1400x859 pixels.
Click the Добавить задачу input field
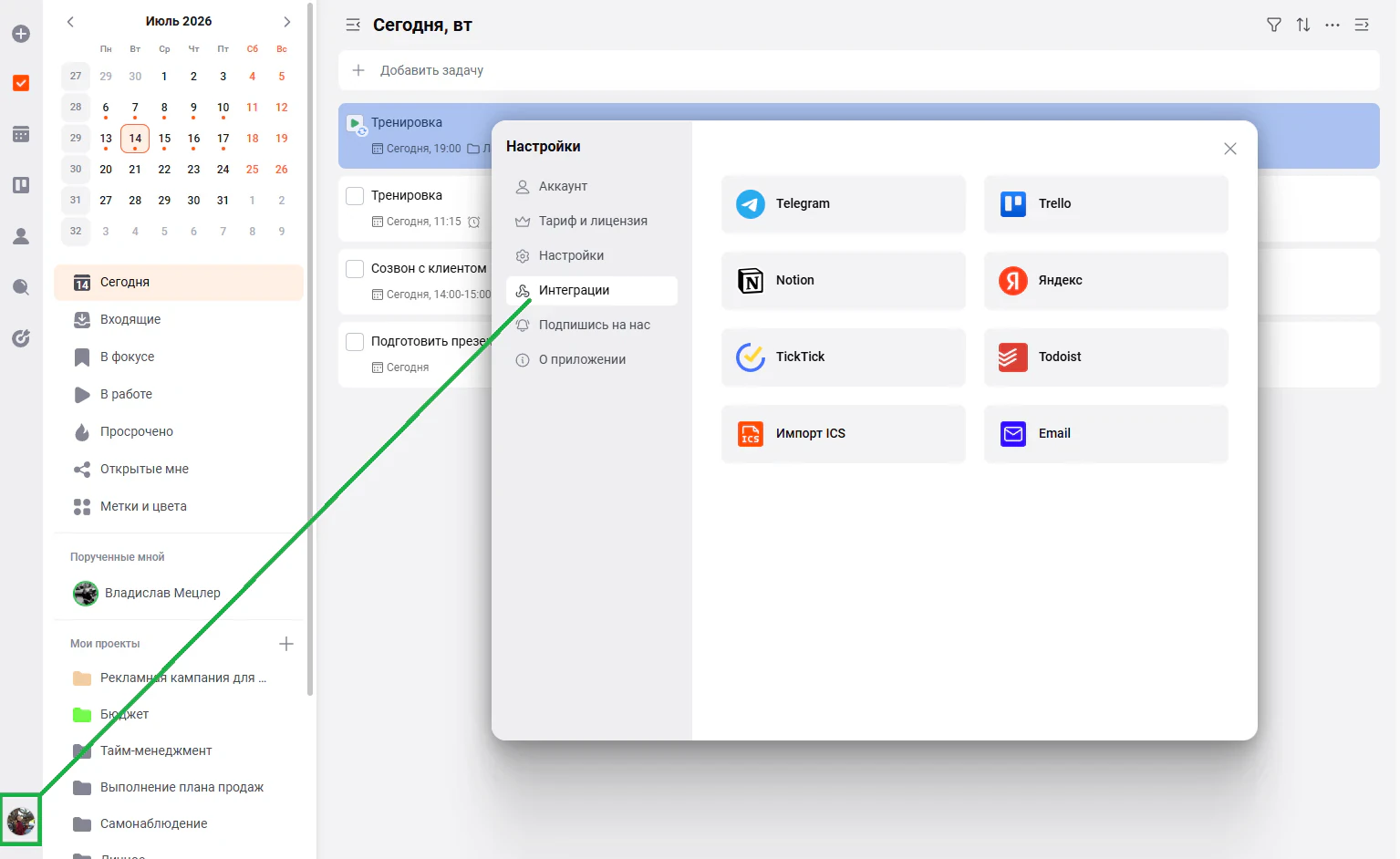click(x=859, y=70)
